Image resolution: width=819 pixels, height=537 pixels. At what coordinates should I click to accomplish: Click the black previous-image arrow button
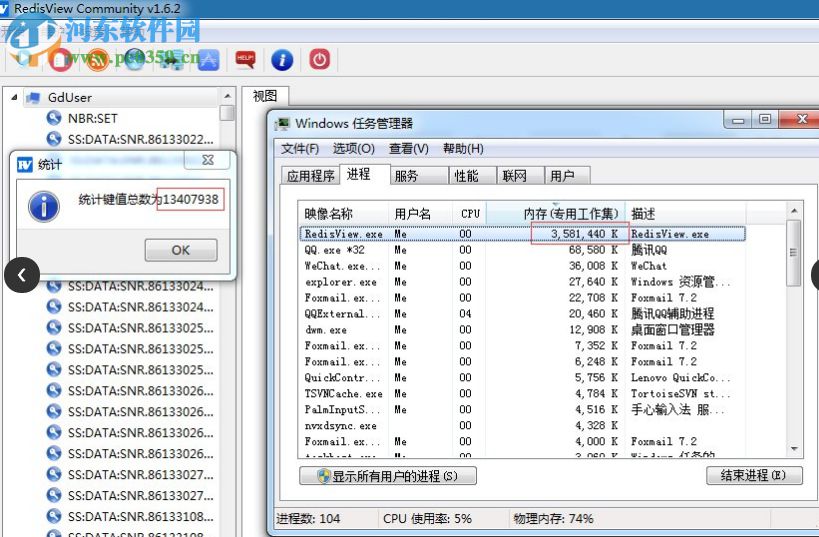22,275
